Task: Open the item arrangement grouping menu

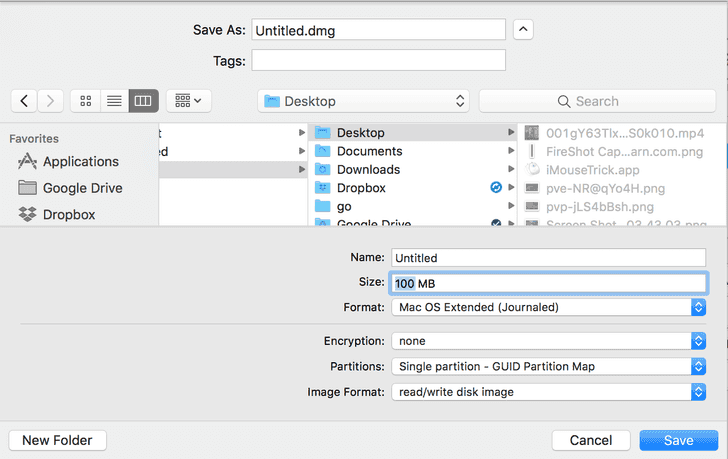Action: coord(188,101)
